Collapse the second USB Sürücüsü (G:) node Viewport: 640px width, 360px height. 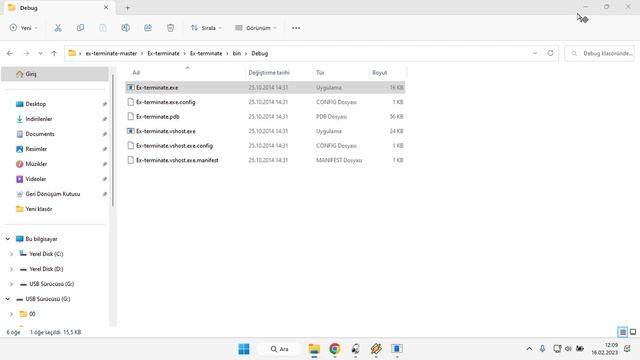tap(8, 299)
